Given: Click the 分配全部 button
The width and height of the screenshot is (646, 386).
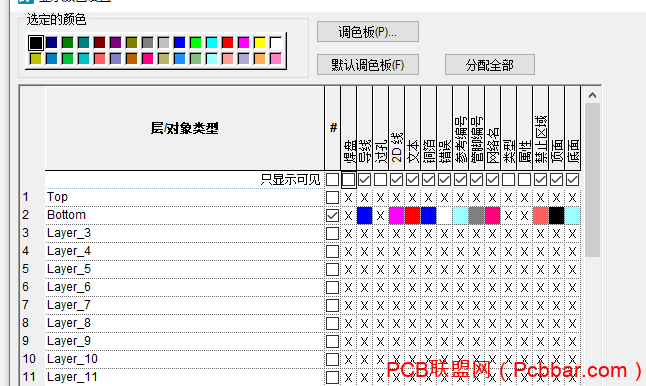Looking at the screenshot, I should 489,65.
